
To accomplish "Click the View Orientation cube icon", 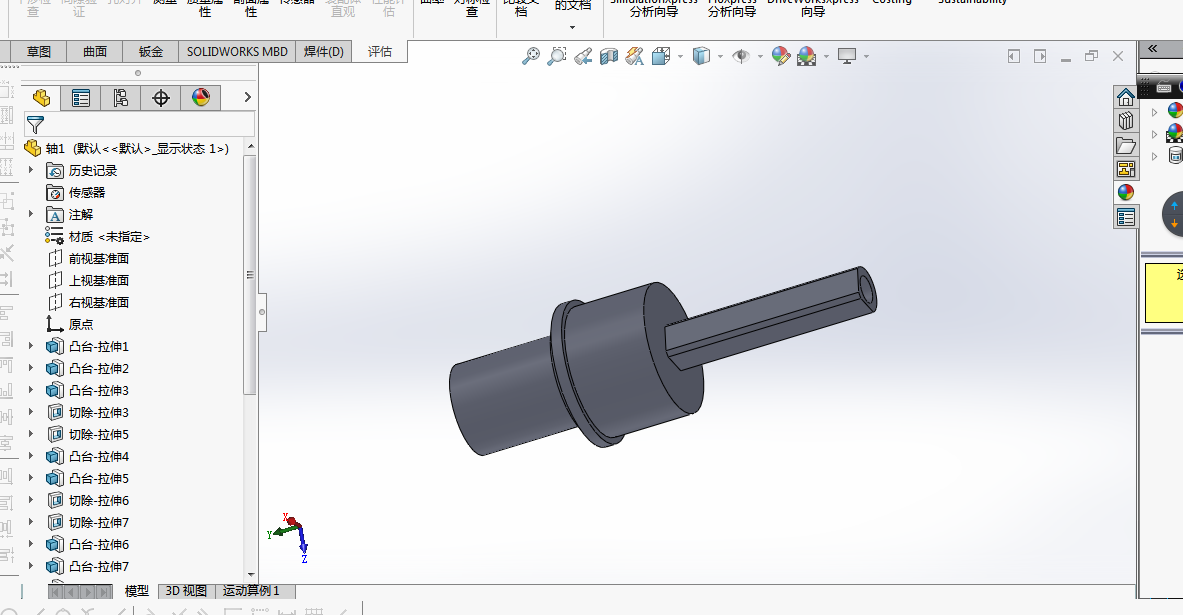I will point(661,56).
